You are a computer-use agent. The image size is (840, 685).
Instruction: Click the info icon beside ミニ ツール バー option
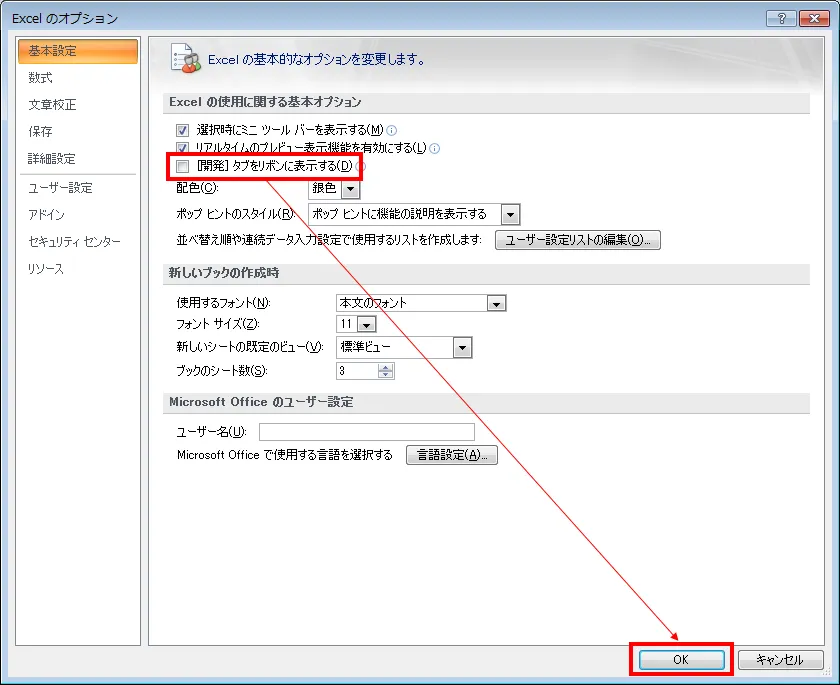(x=392, y=130)
